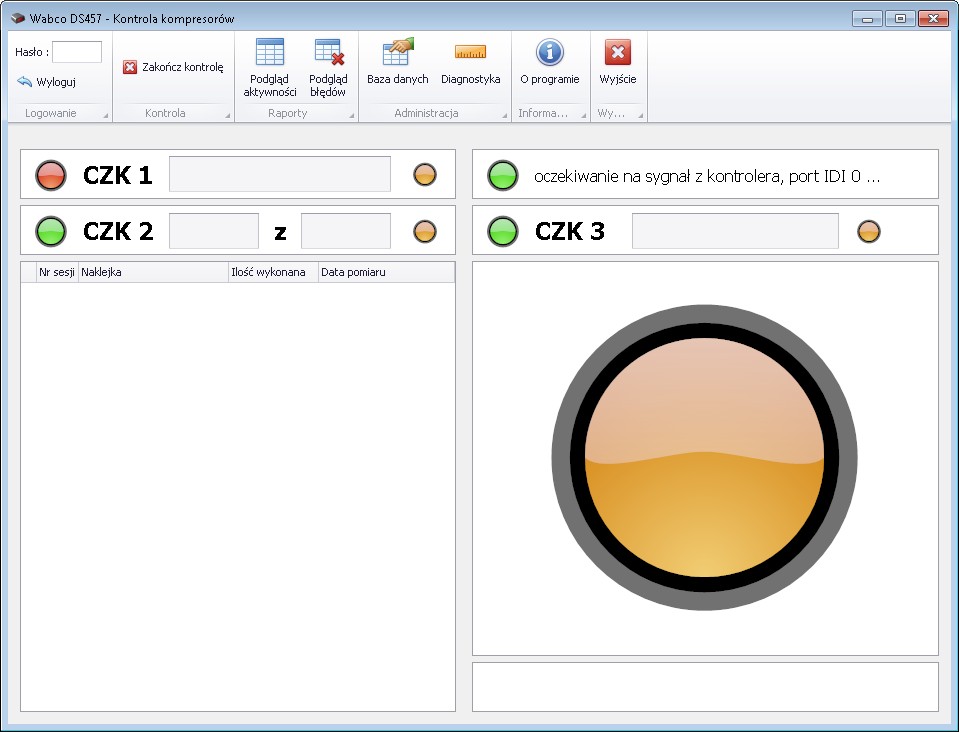The width and height of the screenshot is (959, 732).
Task: Click the small amber indicator in CZK 2 row
Action: click(x=425, y=231)
